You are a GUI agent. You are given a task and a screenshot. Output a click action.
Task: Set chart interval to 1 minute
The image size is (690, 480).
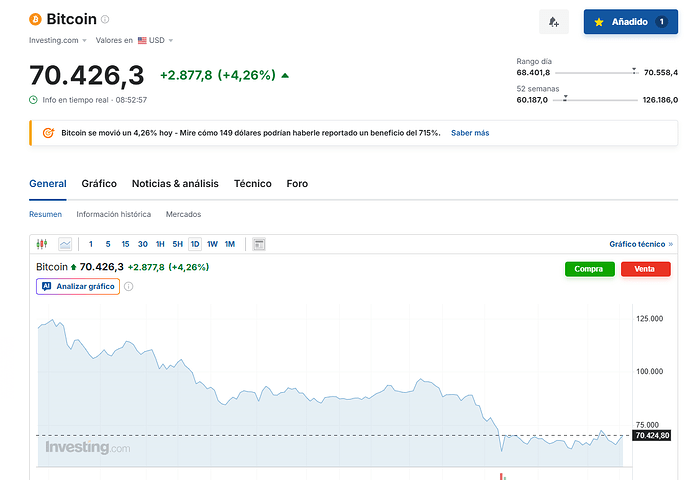(x=91, y=244)
